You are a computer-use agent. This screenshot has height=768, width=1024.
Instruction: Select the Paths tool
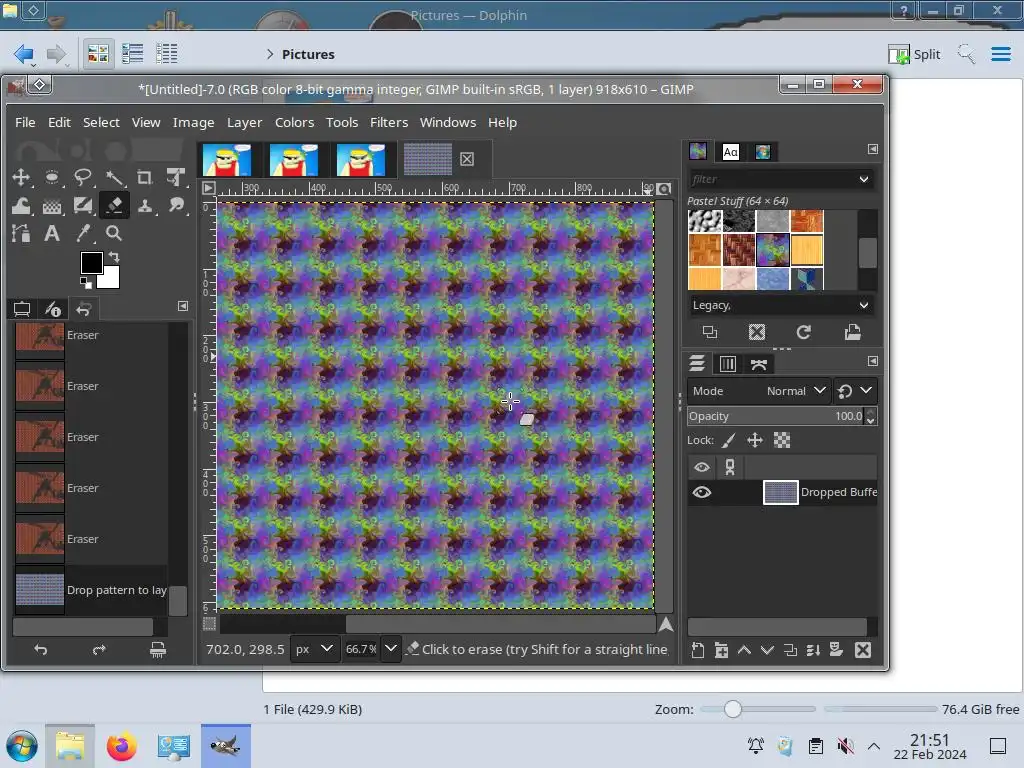coord(21,233)
